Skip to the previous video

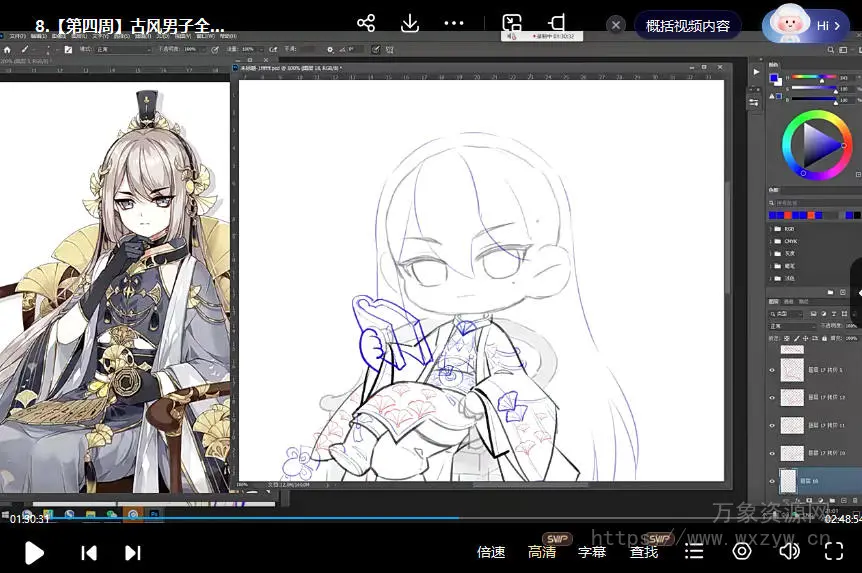89,552
